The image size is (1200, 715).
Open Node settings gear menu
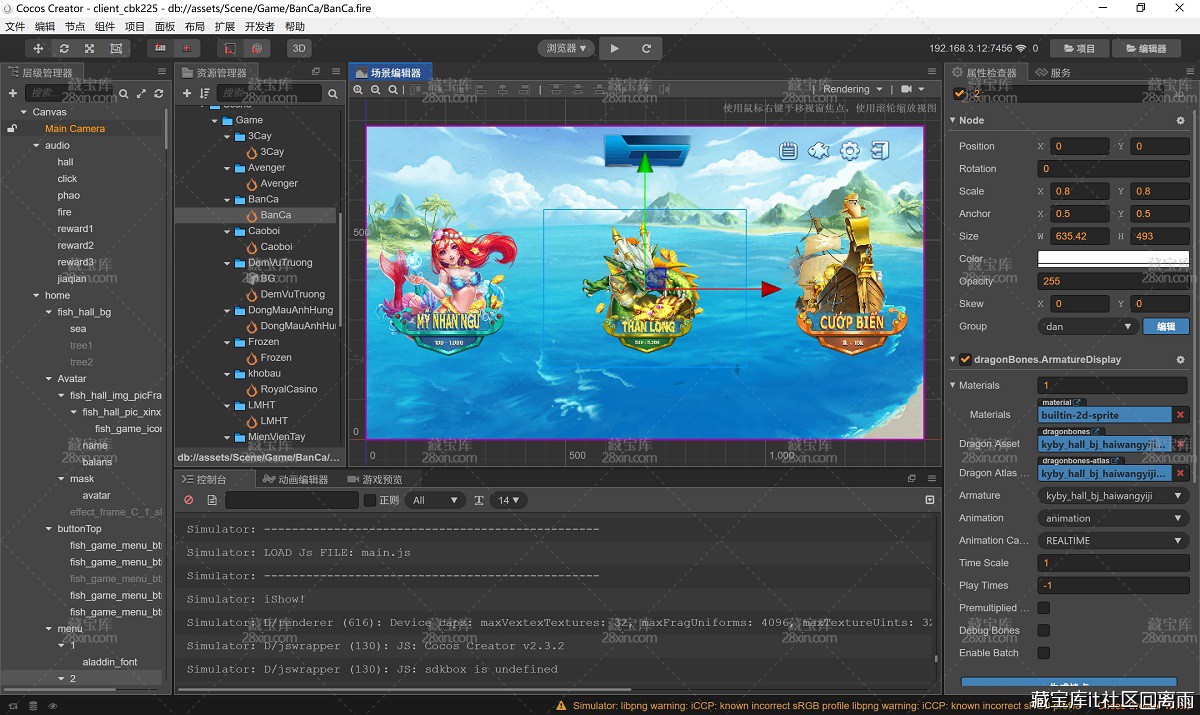[1180, 120]
